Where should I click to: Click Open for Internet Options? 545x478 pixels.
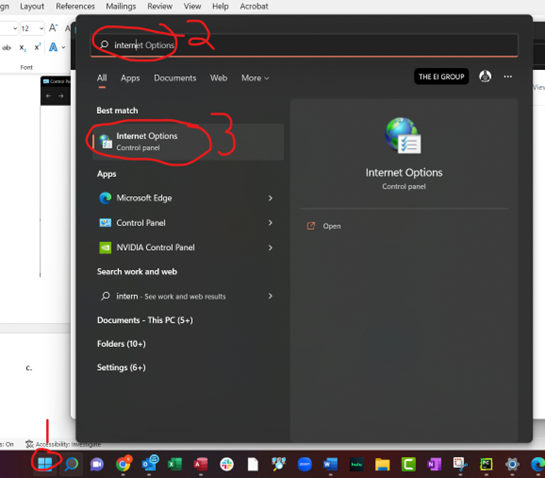tap(332, 226)
